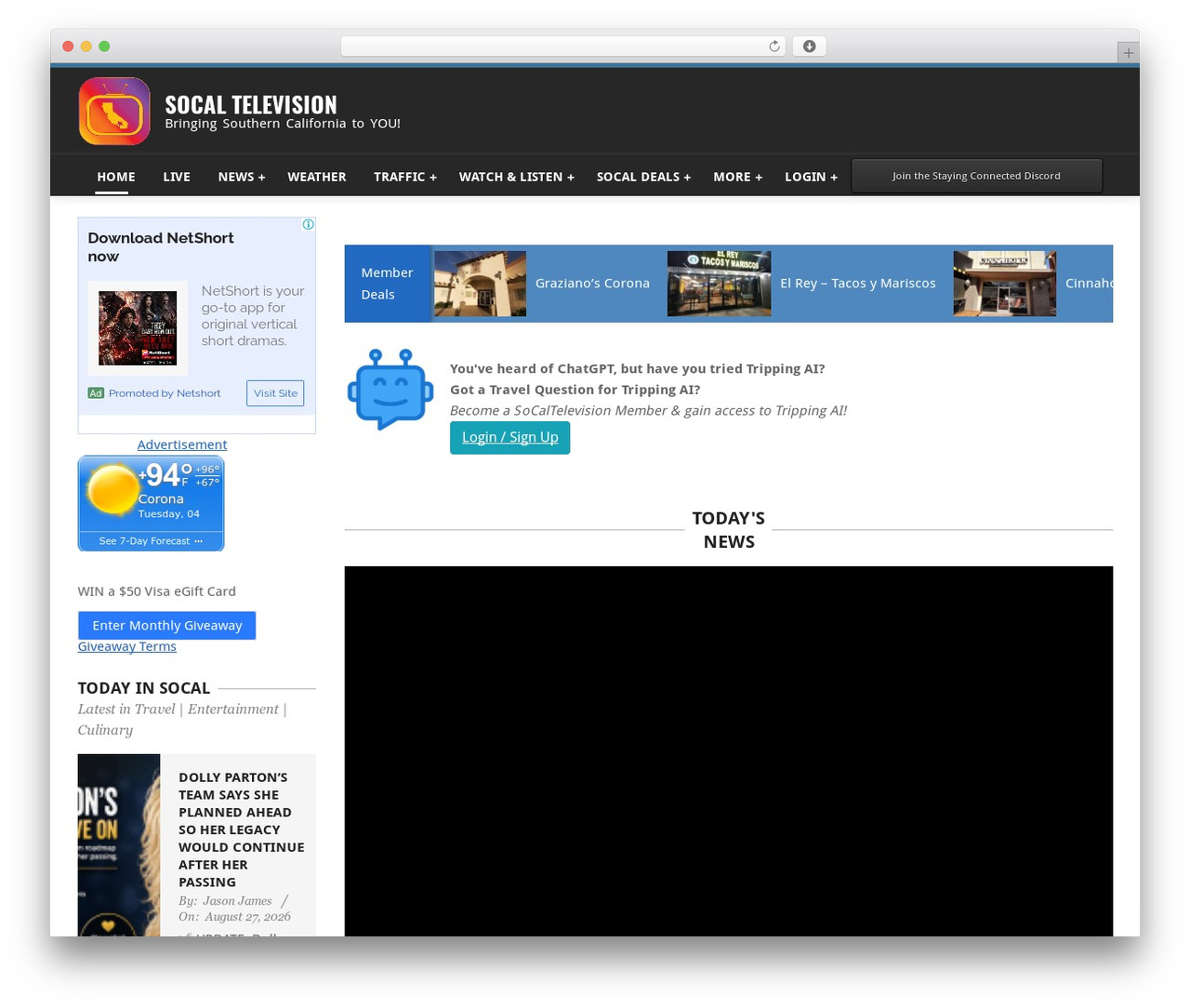1190x1008 pixels.
Task: Click the Member Deals label
Action: pos(387,284)
